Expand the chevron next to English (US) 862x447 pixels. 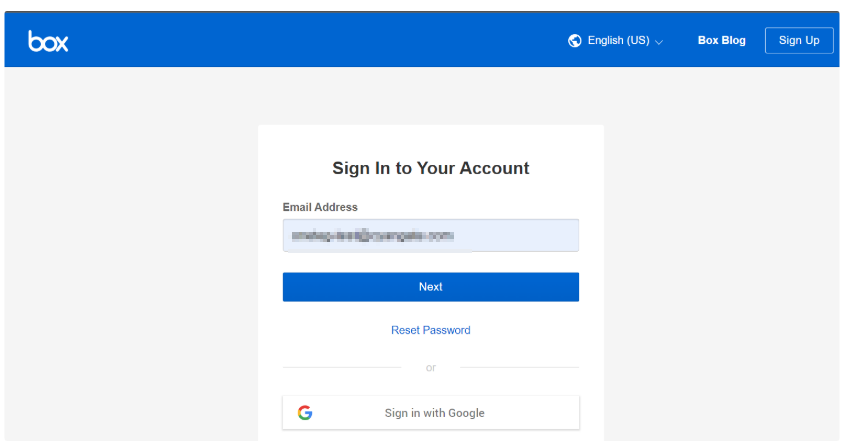(659, 42)
